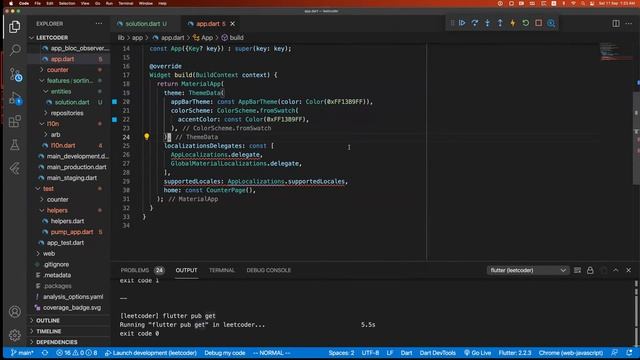Open the Widget Inspector icon in debug toolbar
Viewport: 640px width, 360px height.
point(551,23)
